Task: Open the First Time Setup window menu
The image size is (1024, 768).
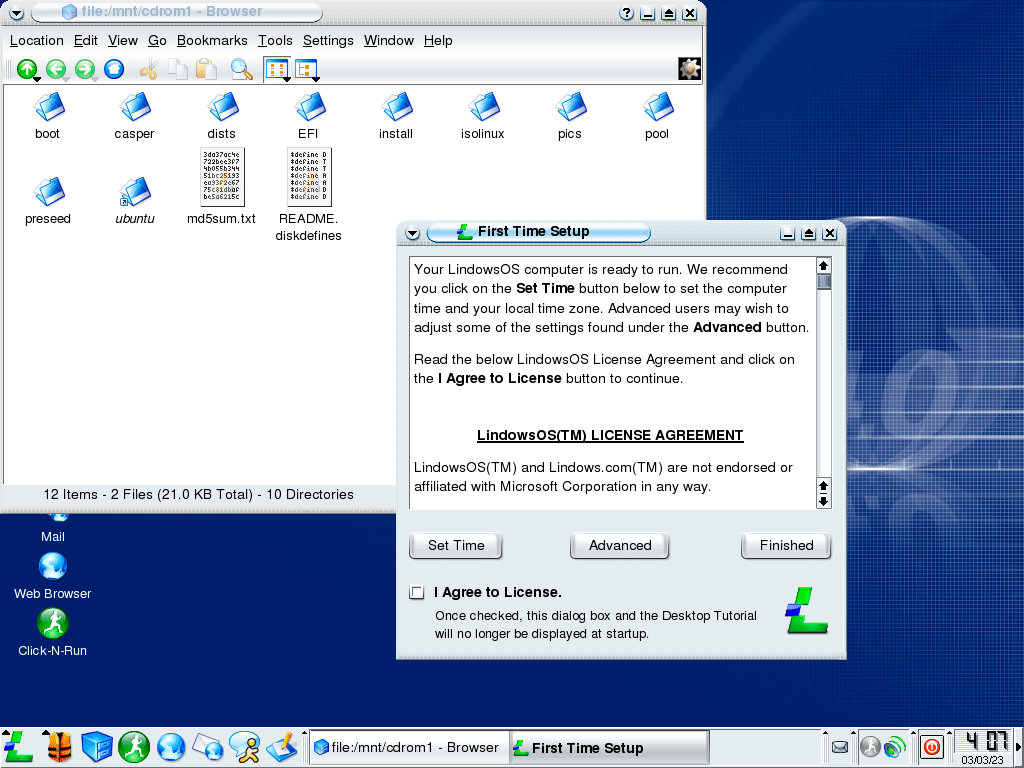Action: click(x=411, y=233)
